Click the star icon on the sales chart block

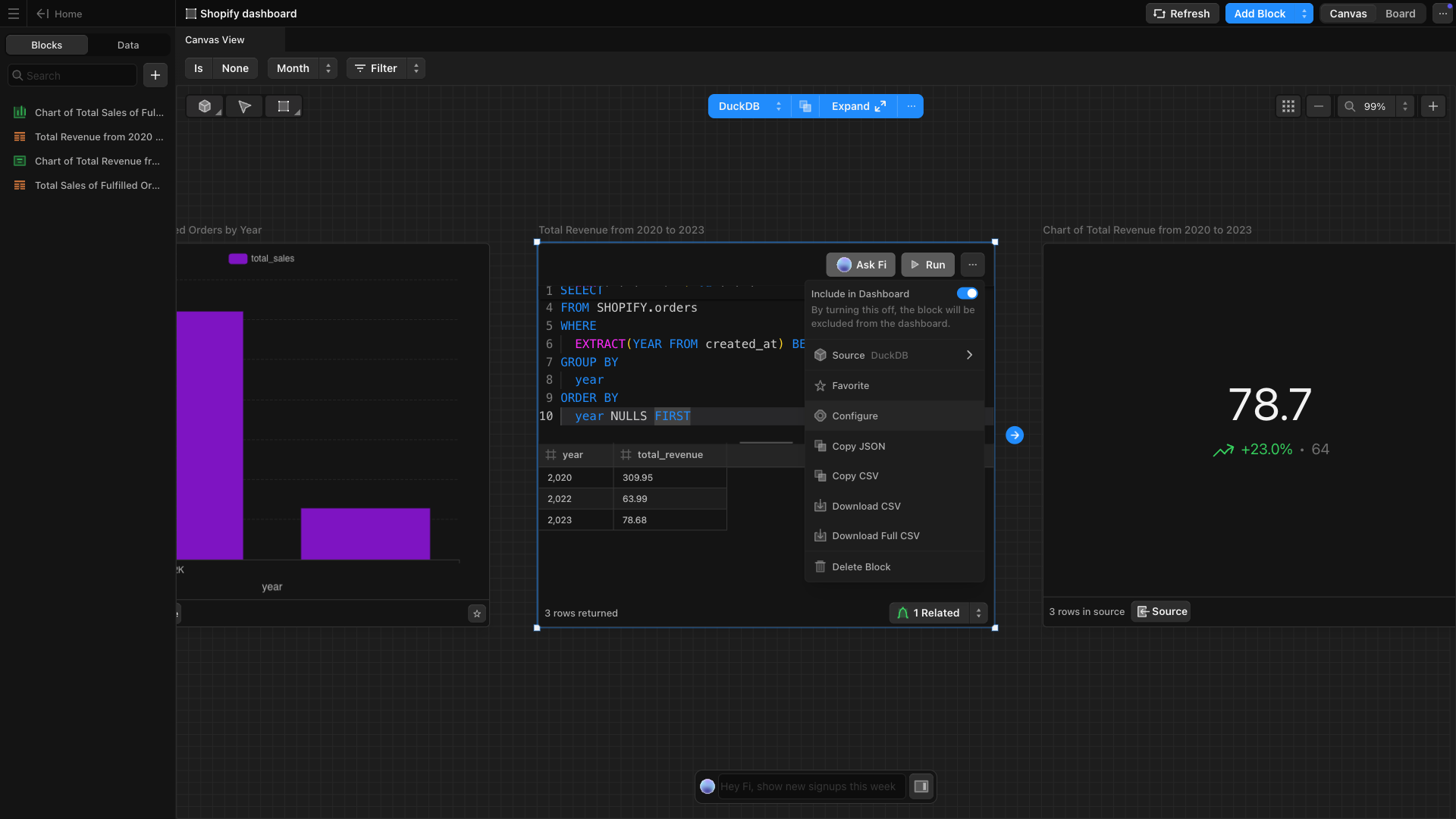477,613
